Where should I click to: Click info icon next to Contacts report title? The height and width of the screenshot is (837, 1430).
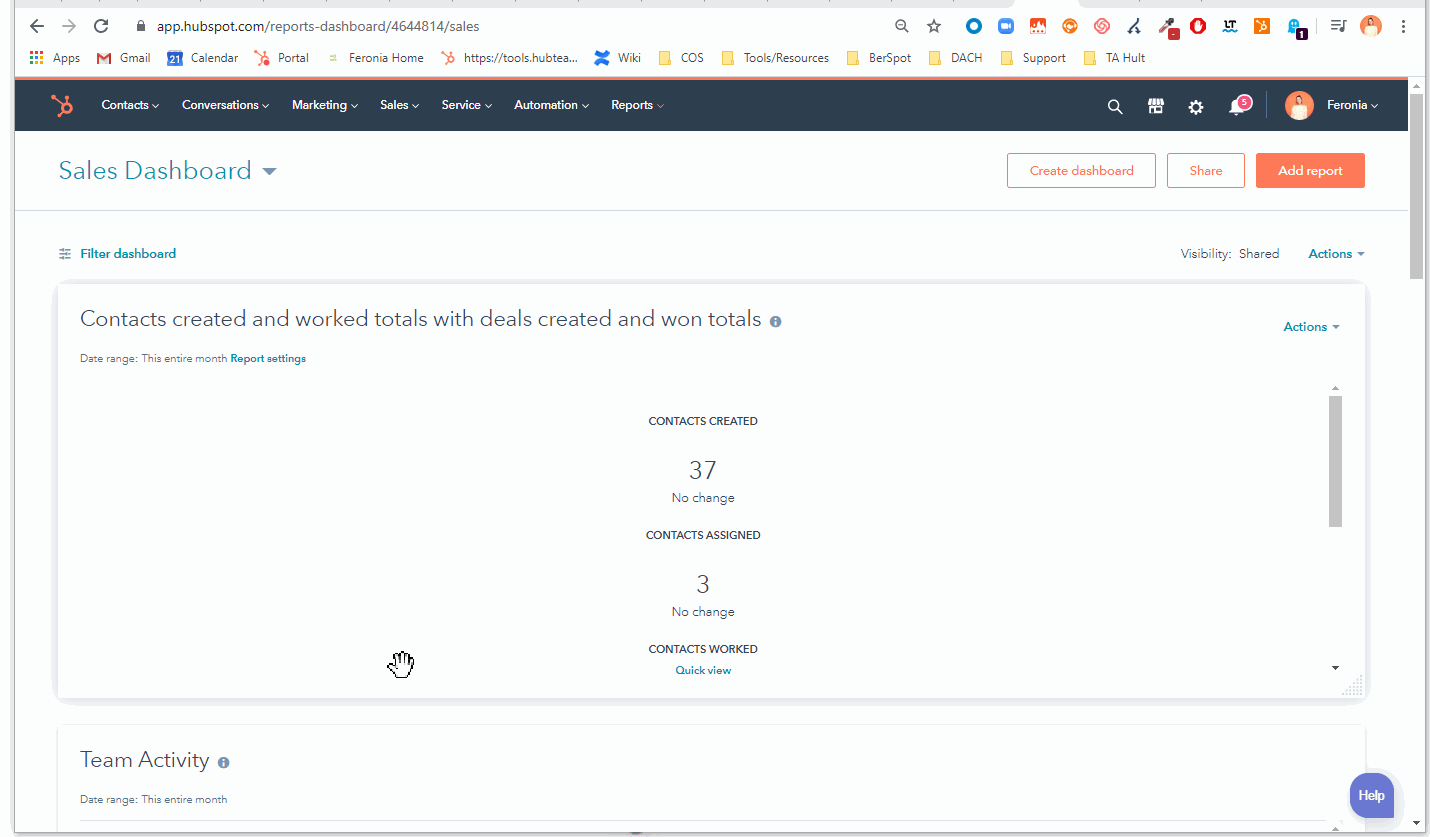tap(776, 322)
